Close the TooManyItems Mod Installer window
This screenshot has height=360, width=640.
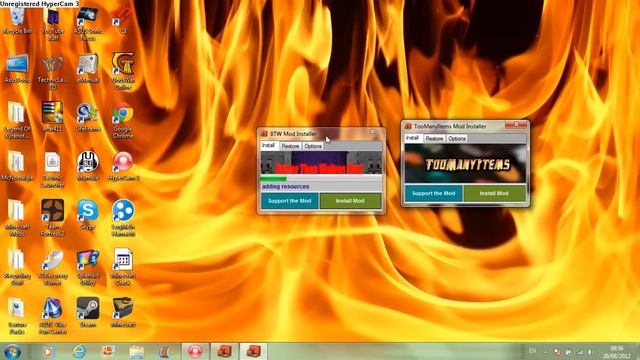pyautogui.click(x=516, y=124)
